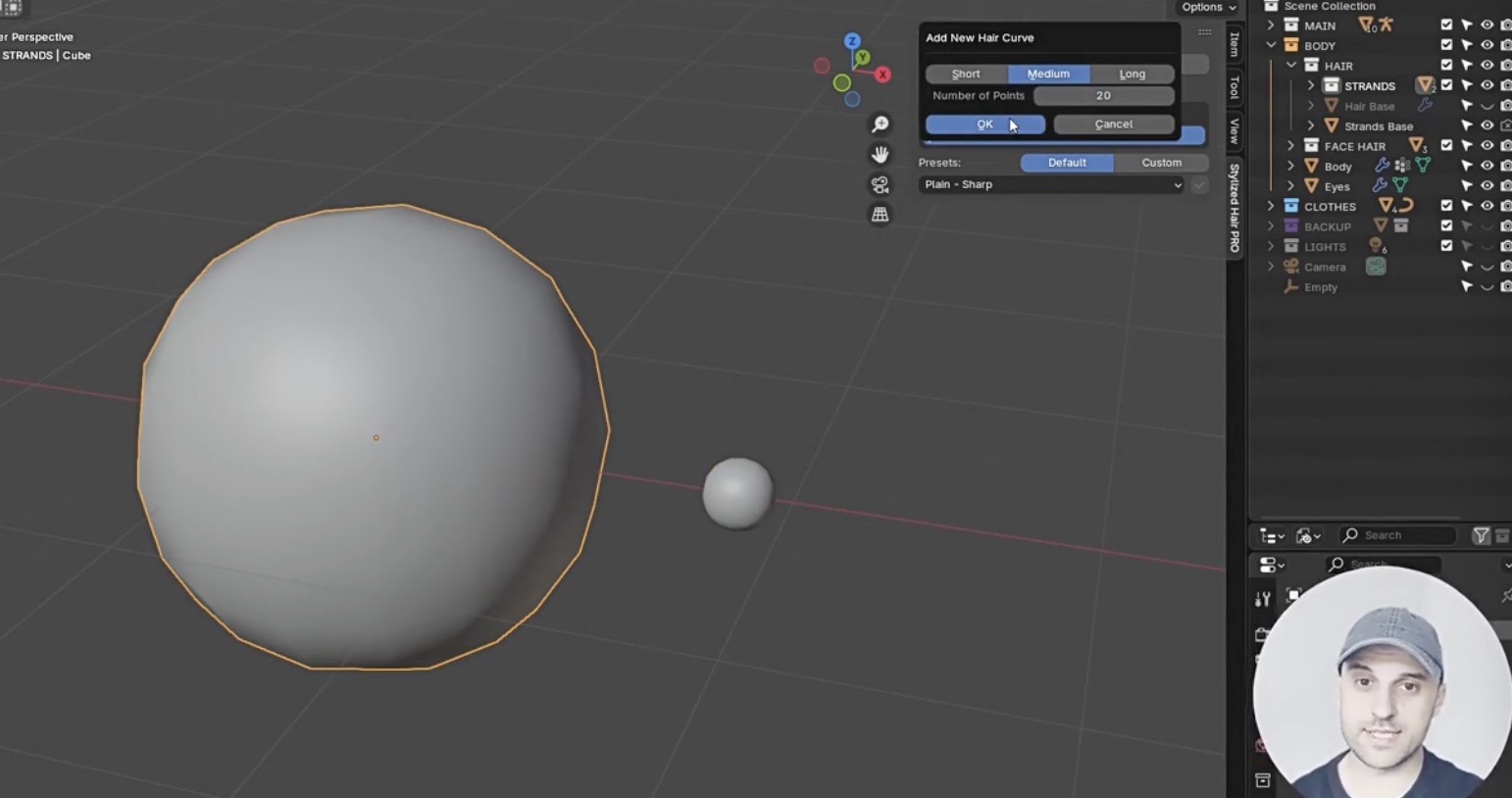Select the pan hand viewport icon
1512x798 pixels.
(881, 155)
